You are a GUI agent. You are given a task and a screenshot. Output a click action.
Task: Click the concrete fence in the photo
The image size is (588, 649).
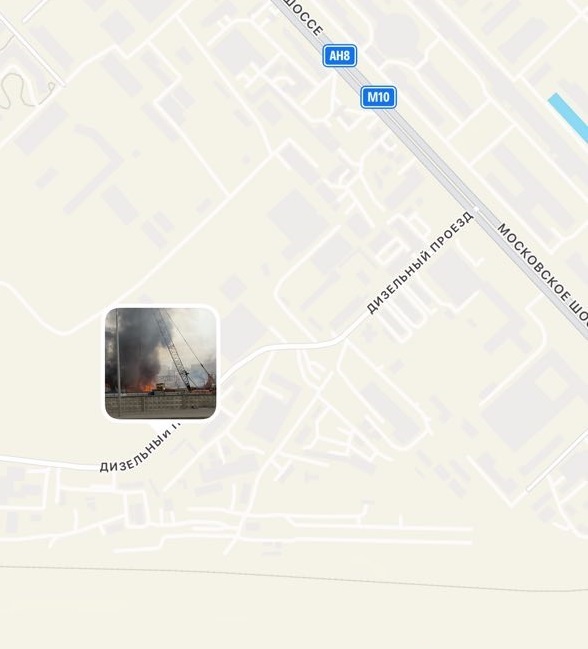[161, 402]
